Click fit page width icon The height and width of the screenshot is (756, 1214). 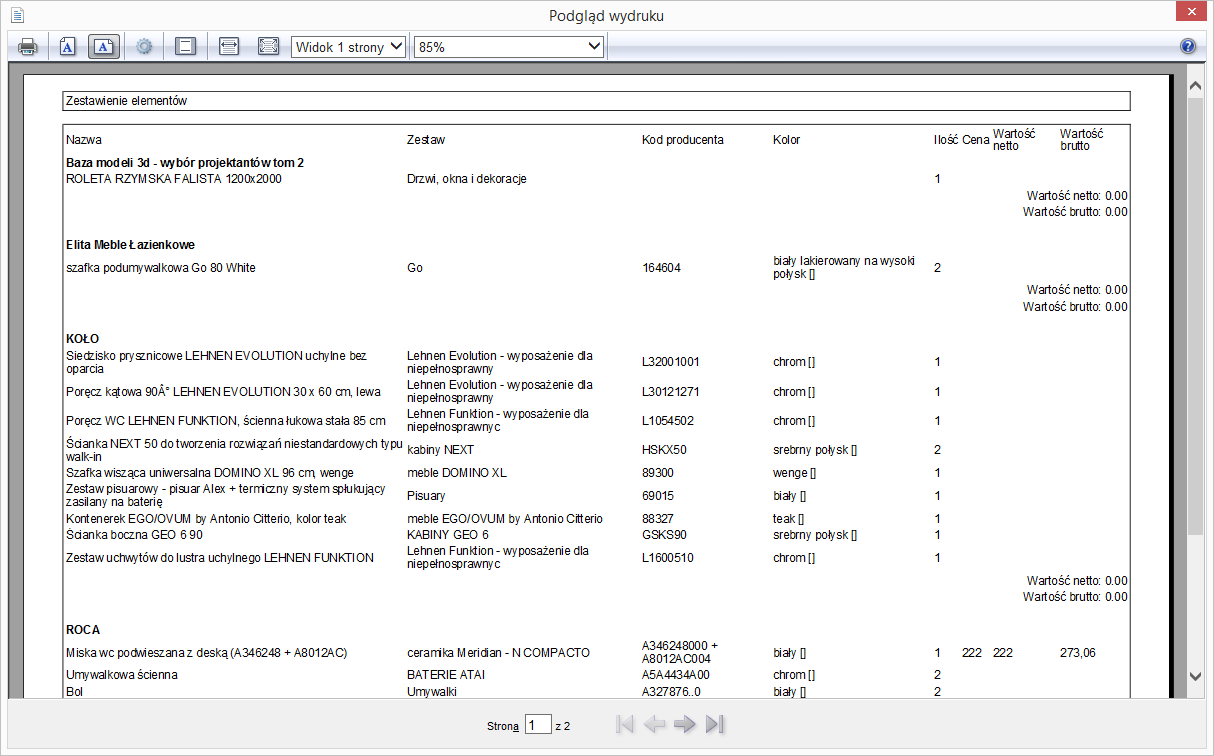tap(229, 46)
